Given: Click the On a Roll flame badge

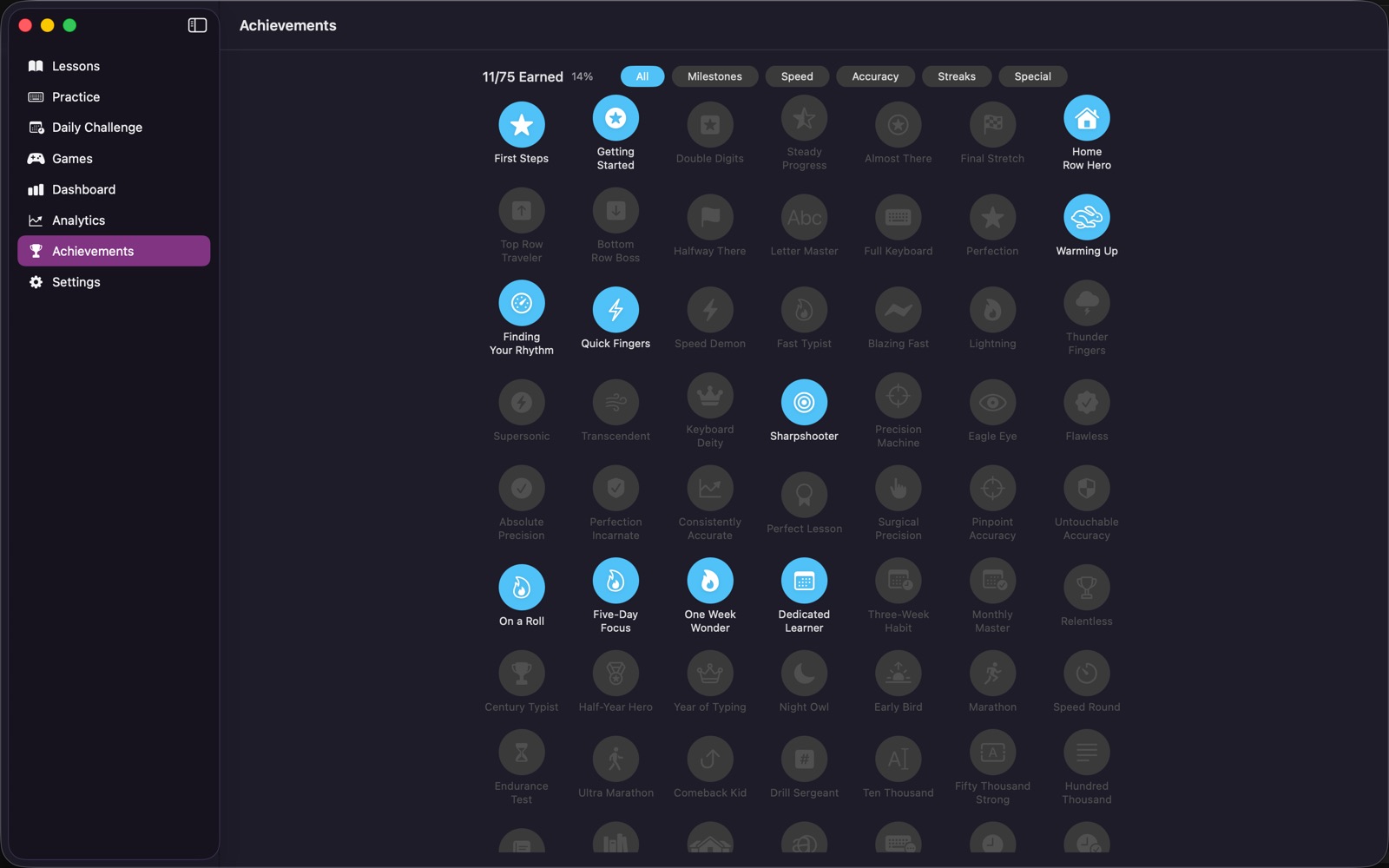Looking at the screenshot, I should [x=521, y=588].
